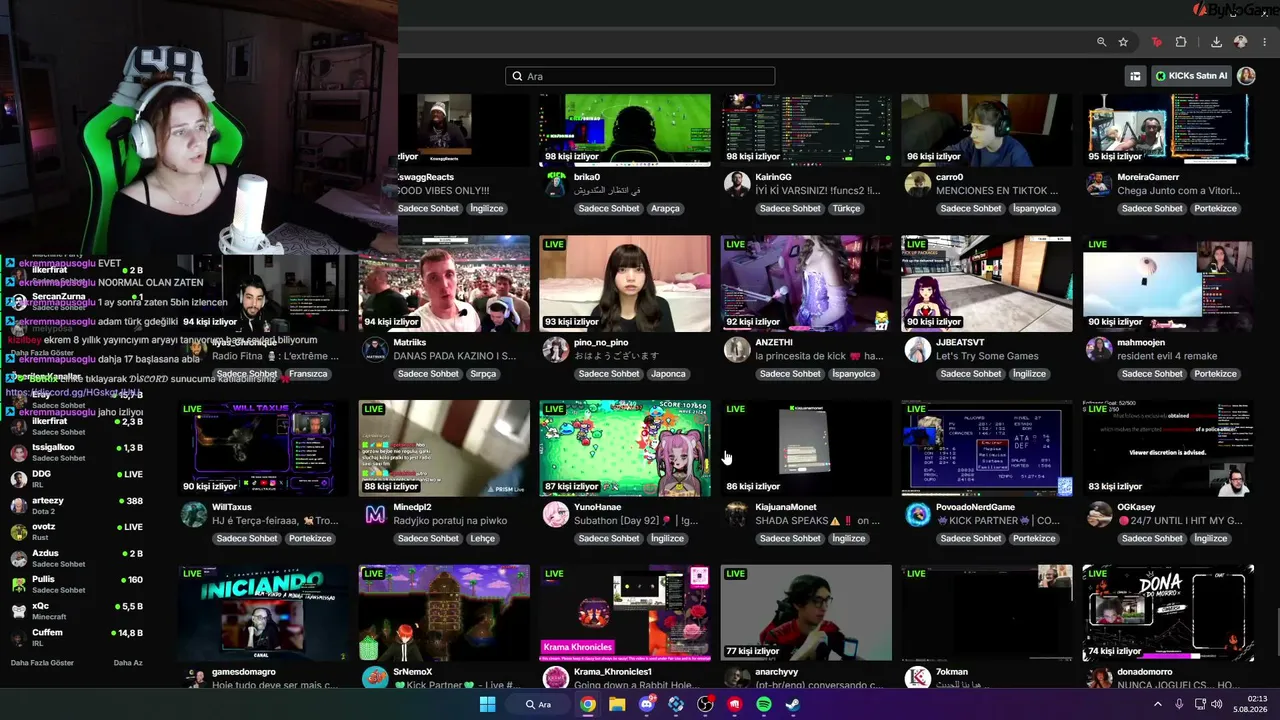Click the title 'Let's Try Some Games'
Image resolution: width=1280 pixels, height=720 pixels.
[987, 356]
